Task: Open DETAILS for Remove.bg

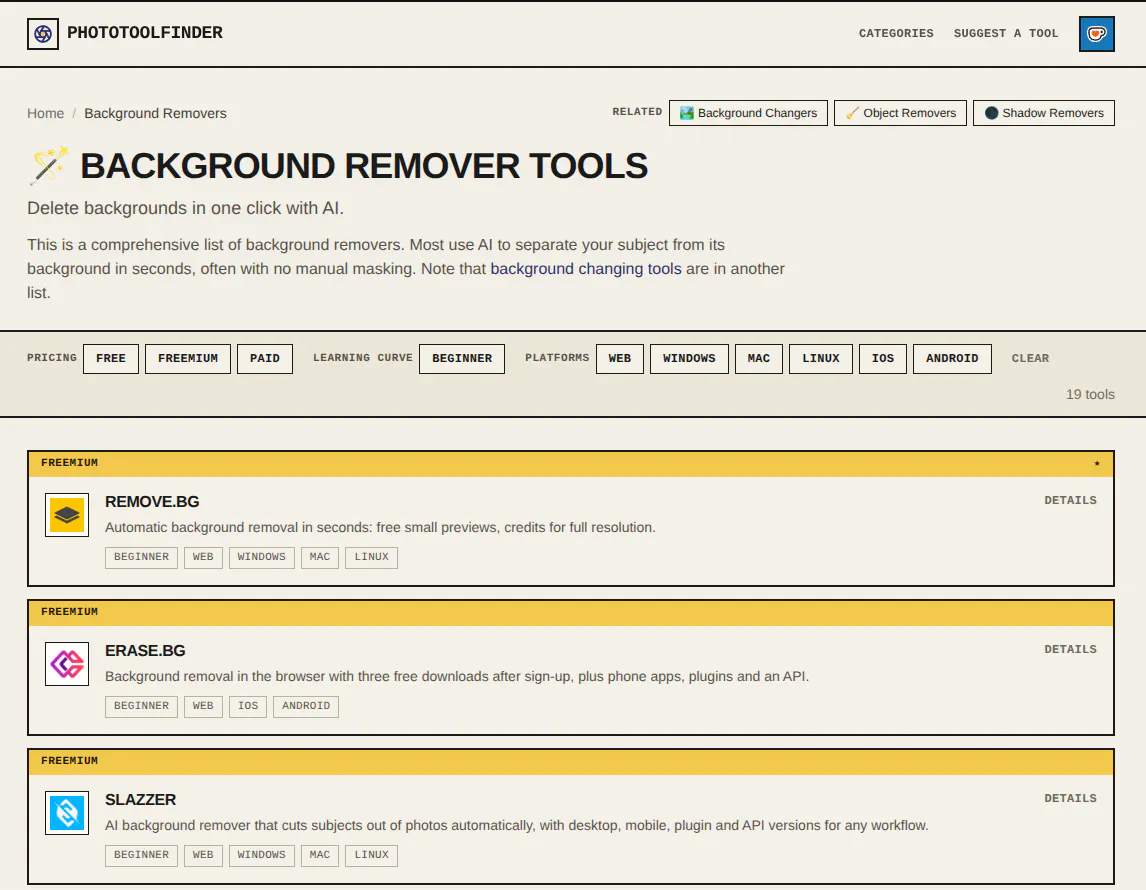Action: coord(1070,501)
